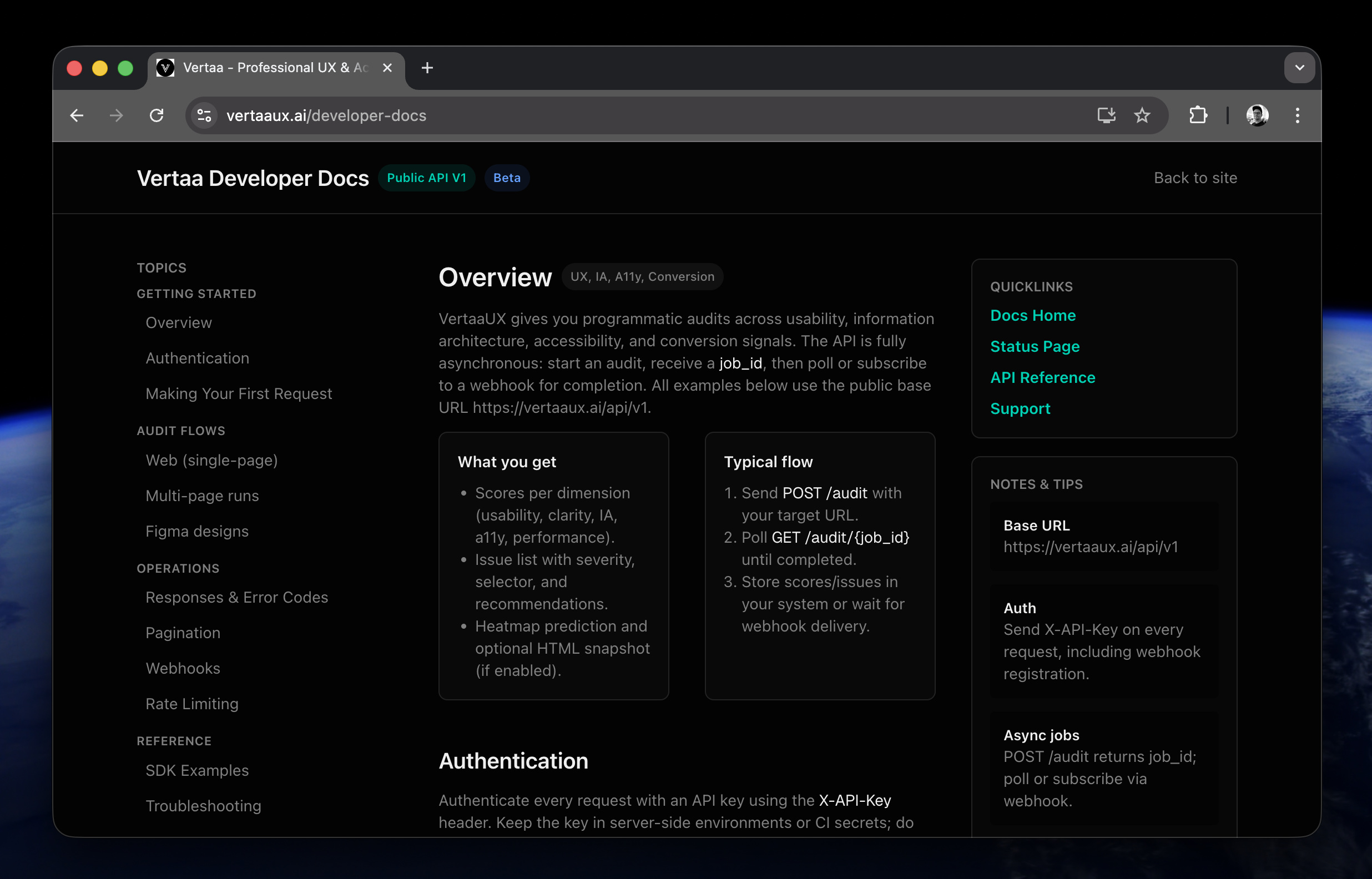Image resolution: width=1372 pixels, height=879 pixels.
Task: Open the profile avatar menu
Action: pos(1257,116)
